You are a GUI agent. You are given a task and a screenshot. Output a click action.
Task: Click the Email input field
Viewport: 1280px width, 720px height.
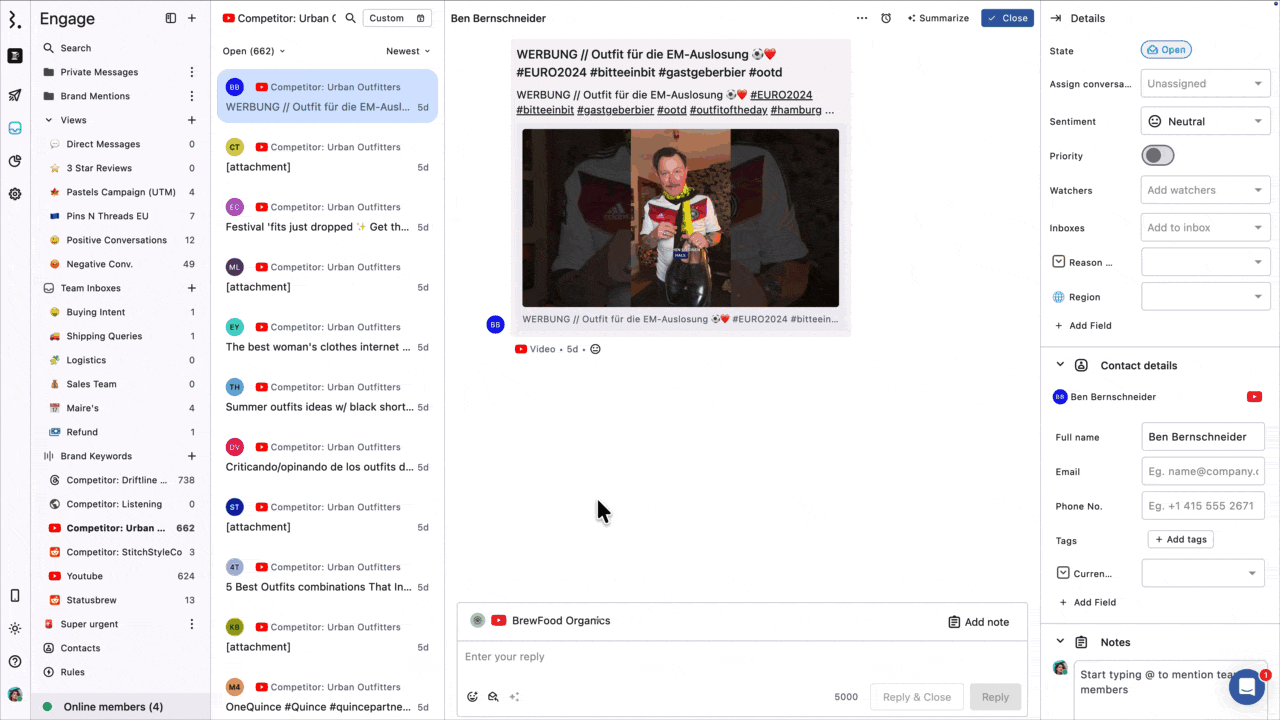click(x=1203, y=471)
